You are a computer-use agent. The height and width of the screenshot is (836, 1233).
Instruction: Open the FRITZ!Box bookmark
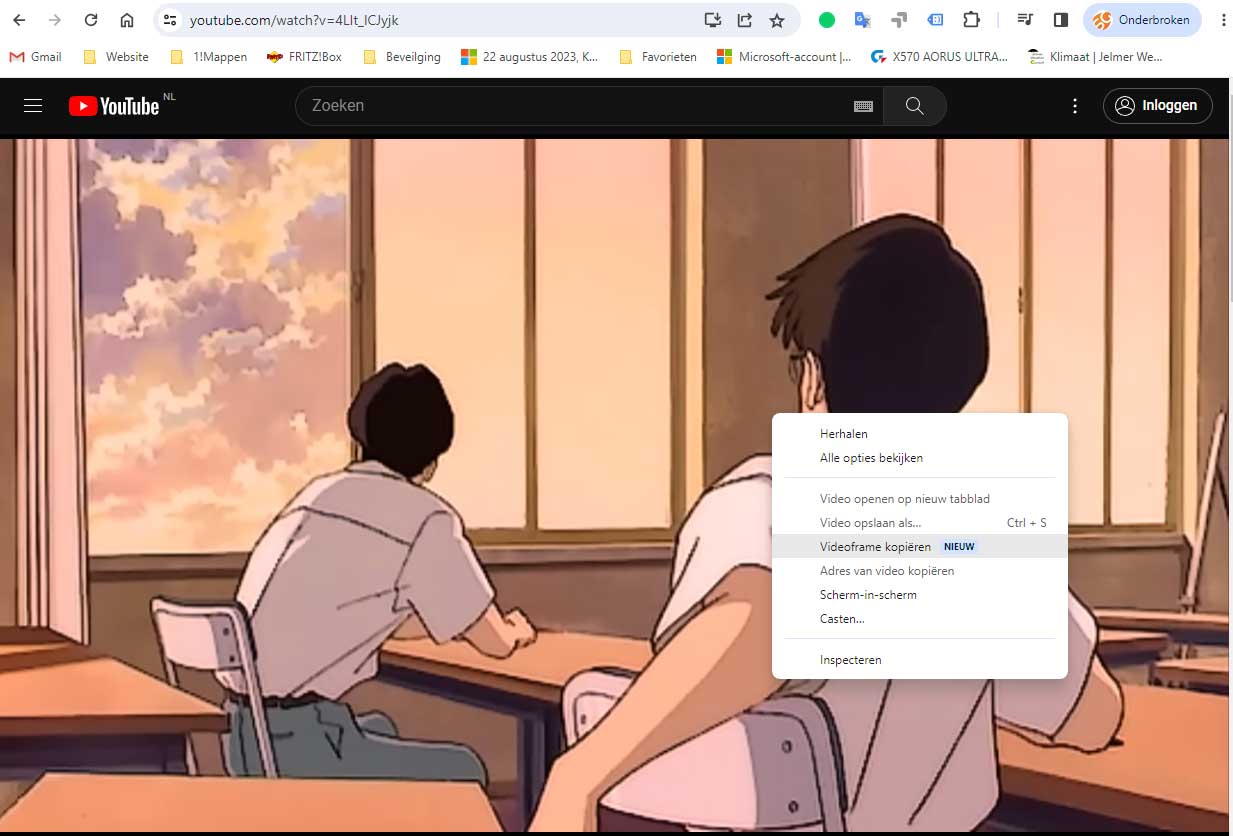305,57
